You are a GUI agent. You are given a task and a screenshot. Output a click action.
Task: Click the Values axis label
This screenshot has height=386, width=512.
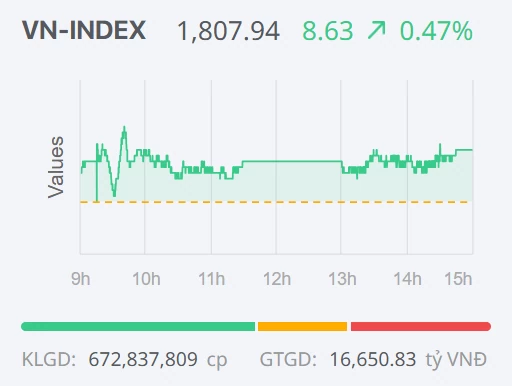click(55, 167)
